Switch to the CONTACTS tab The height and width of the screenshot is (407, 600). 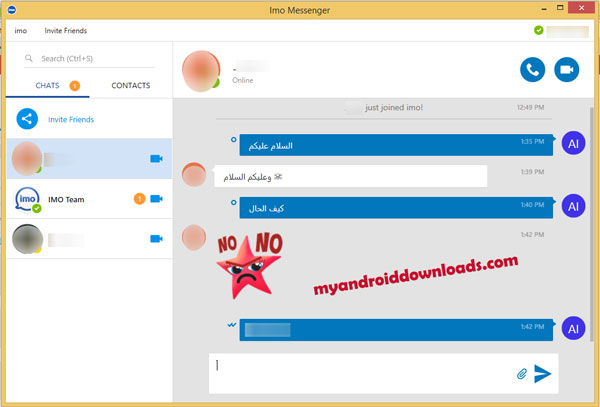click(x=130, y=85)
